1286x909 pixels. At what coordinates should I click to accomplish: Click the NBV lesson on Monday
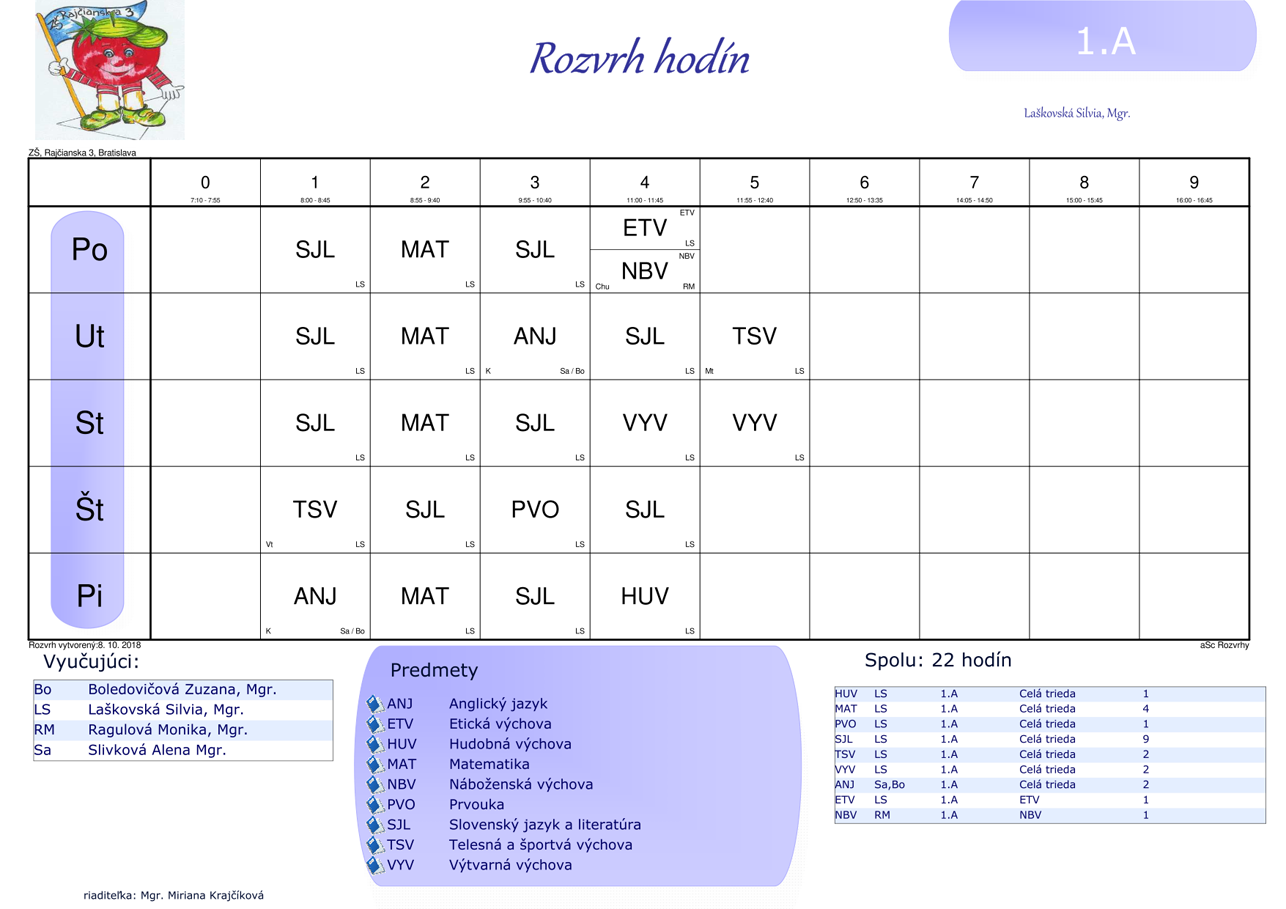[645, 271]
